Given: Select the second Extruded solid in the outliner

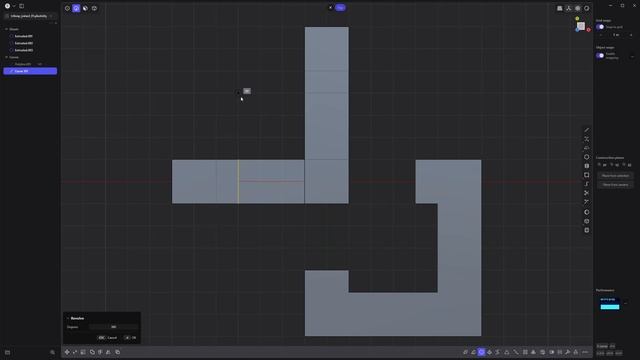Looking at the screenshot, I should point(24,43).
